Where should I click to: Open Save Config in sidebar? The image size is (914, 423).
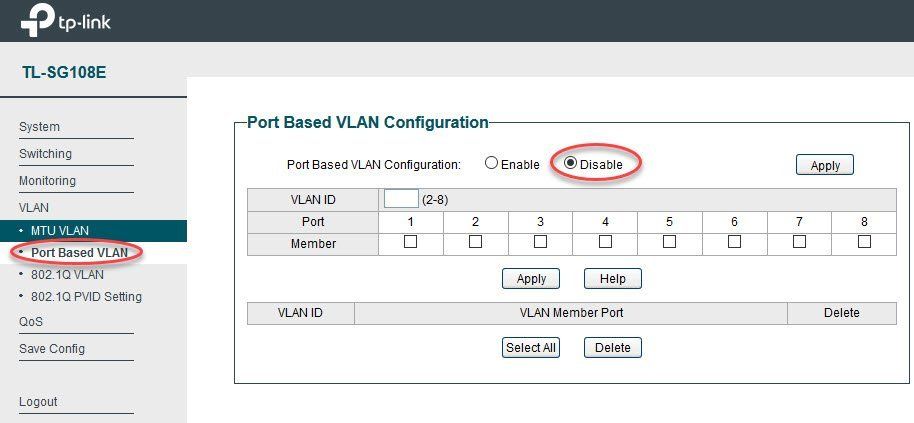coord(52,348)
